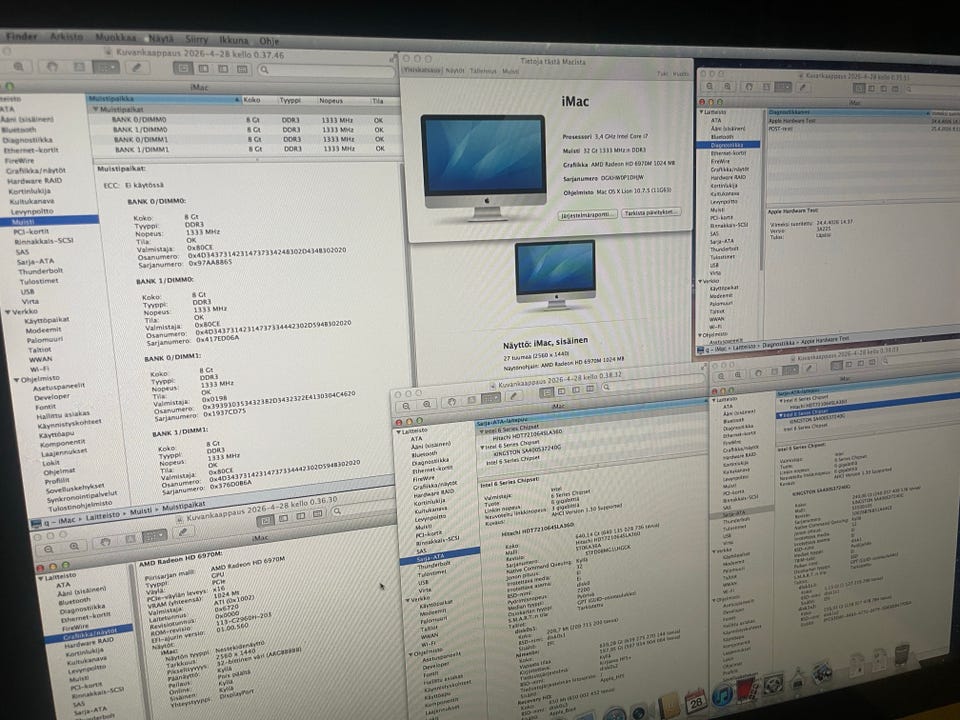The height and width of the screenshot is (720, 960).
Task: Click the Tarkista päivitykset button
Action: point(651,212)
